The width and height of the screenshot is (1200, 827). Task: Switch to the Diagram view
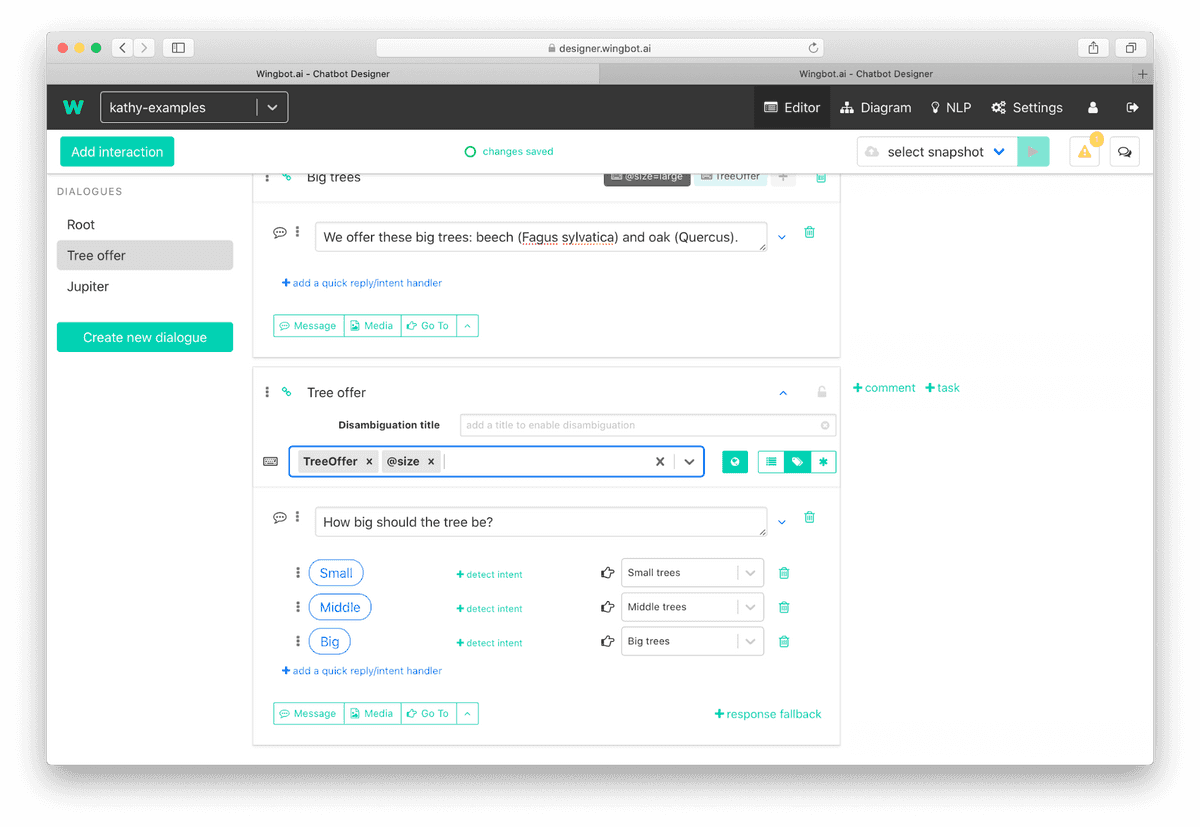pyautogui.click(x=875, y=108)
